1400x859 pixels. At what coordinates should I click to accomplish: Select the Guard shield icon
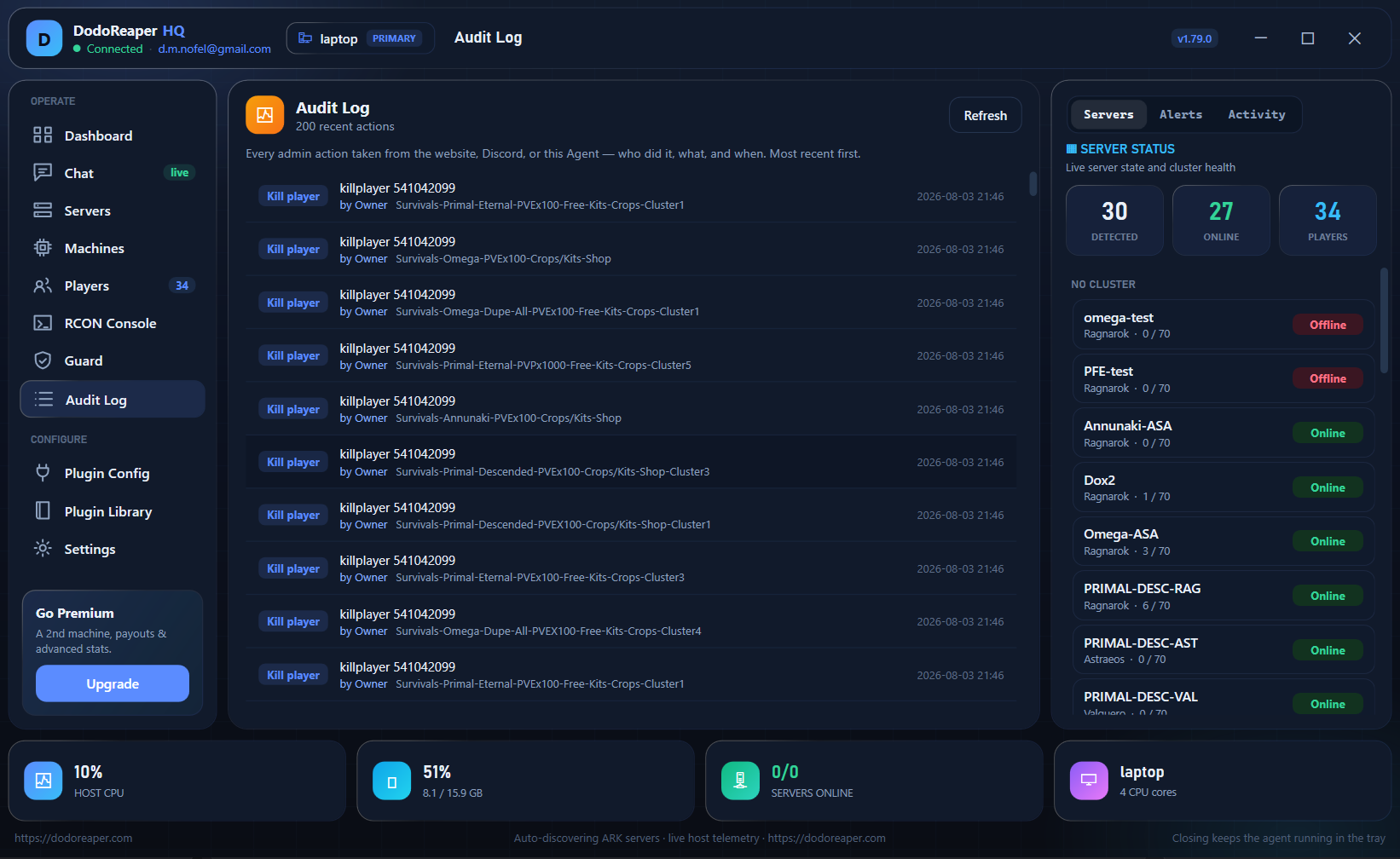pyautogui.click(x=43, y=360)
